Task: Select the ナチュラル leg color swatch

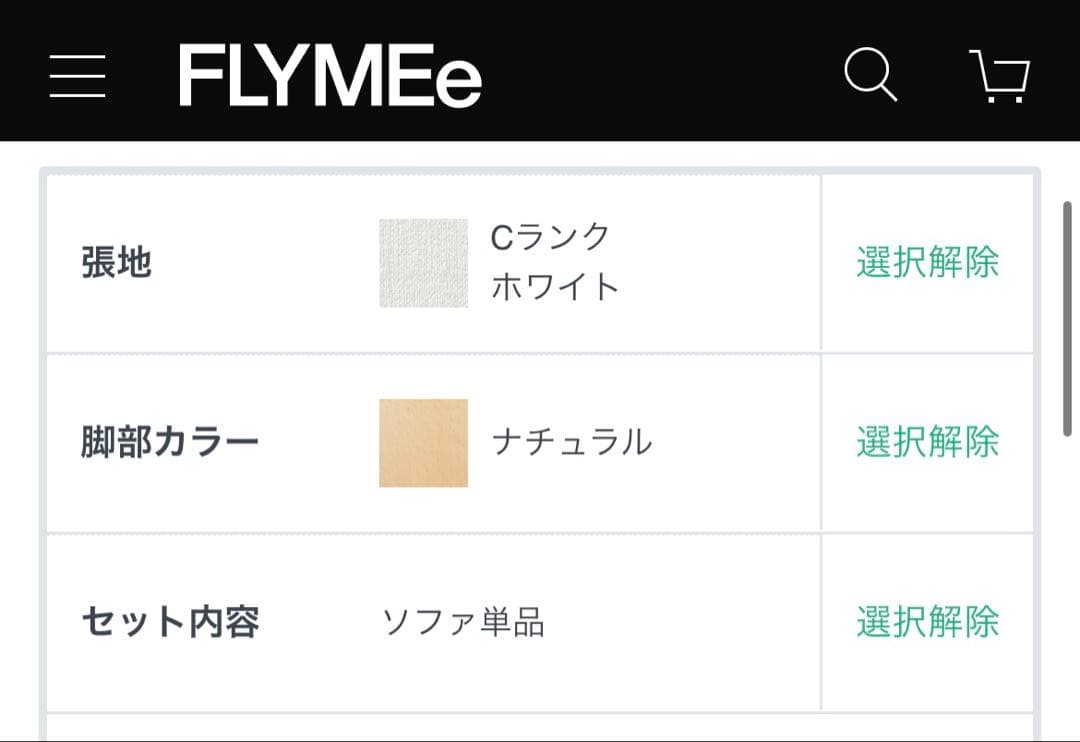Action: pyautogui.click(x=420, y=439)
